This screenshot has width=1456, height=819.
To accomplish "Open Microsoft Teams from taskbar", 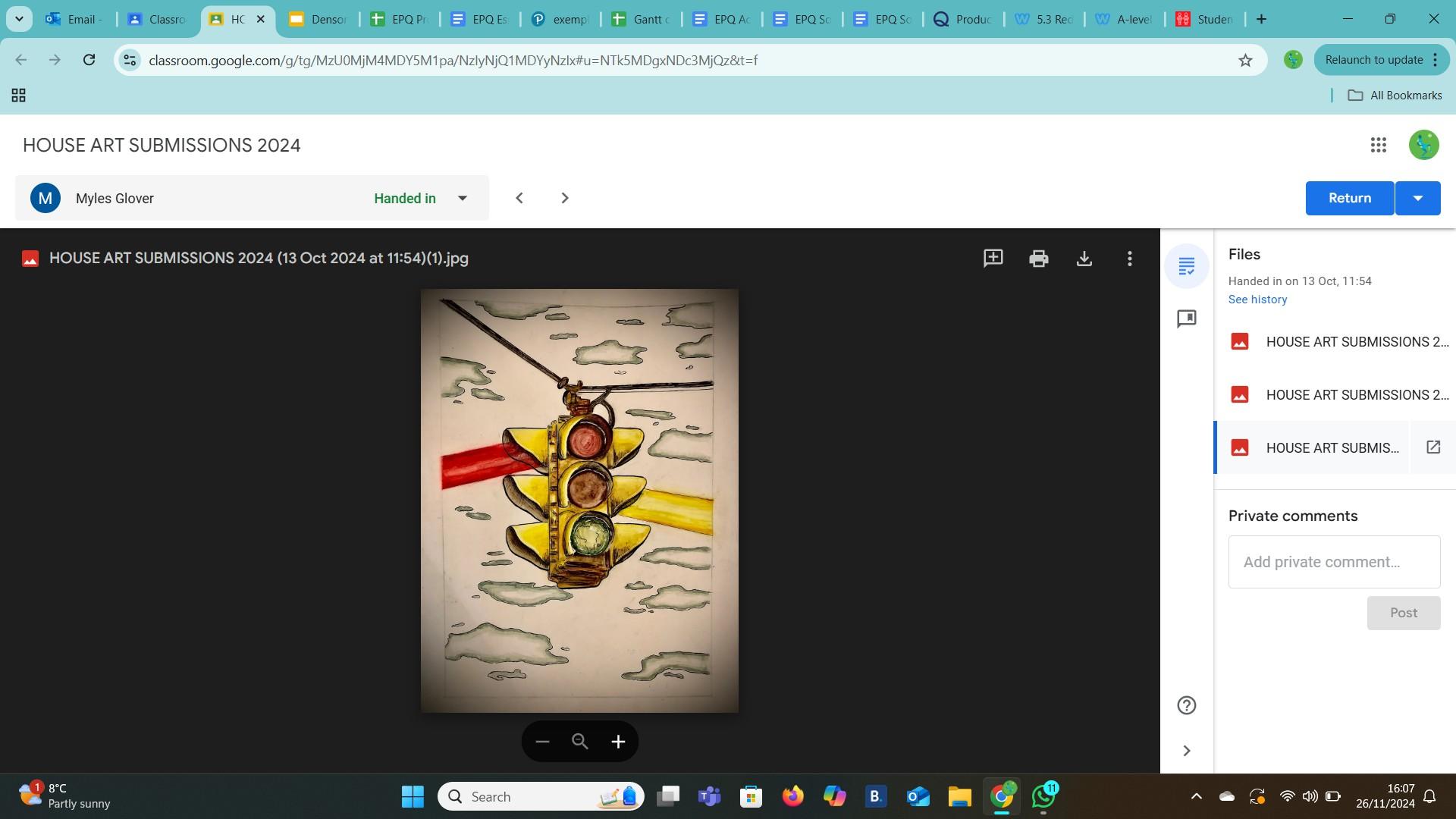I will pos(710,796).
